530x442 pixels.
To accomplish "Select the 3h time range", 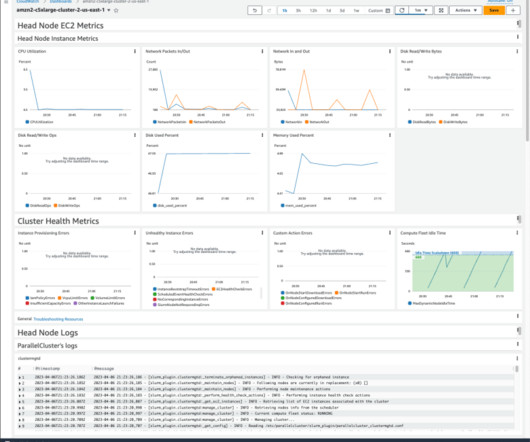I will pyautogui.click(x=298, y=11).
